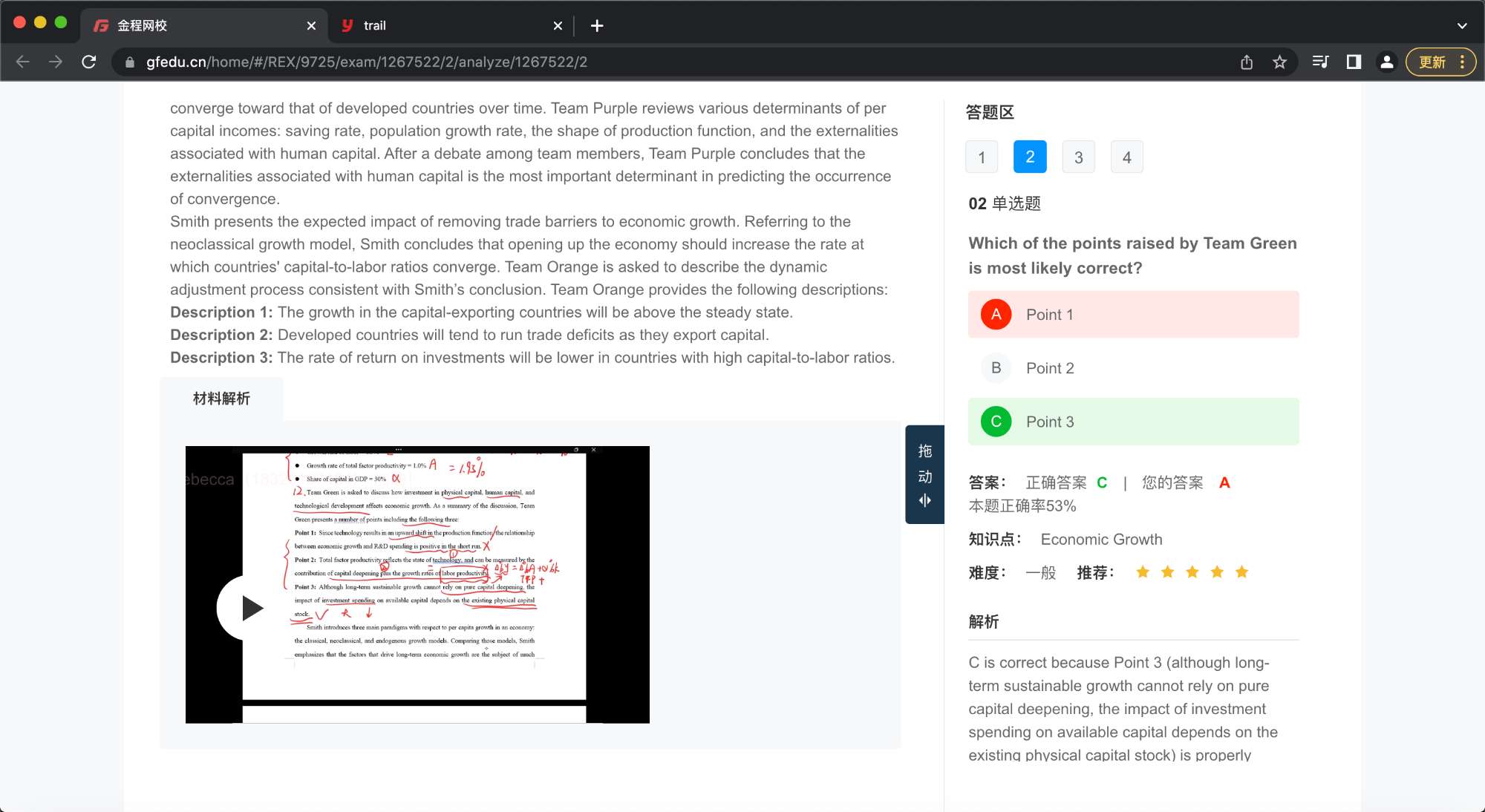Select answer option A Point 1
The height and width of the screenshot is (812, 1485).
pyautogui.click(x=1133, y=315)
